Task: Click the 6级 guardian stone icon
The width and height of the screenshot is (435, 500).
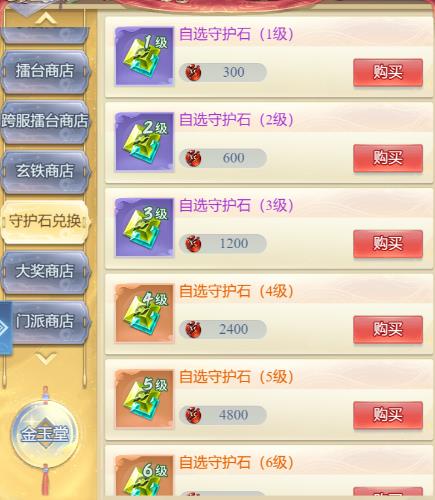Action: coord(144,476)
